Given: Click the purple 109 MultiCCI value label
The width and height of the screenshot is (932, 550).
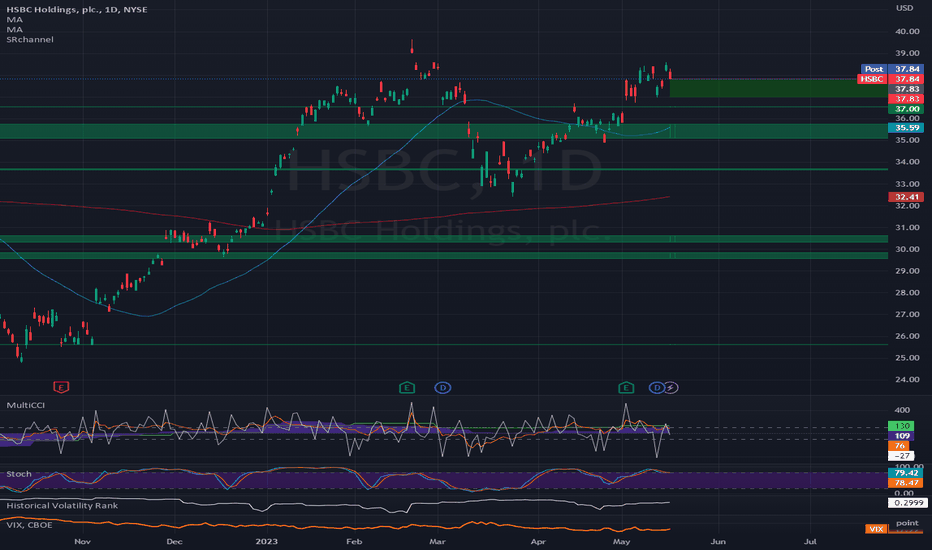Looking at the screenshot, I should [901, 436].
